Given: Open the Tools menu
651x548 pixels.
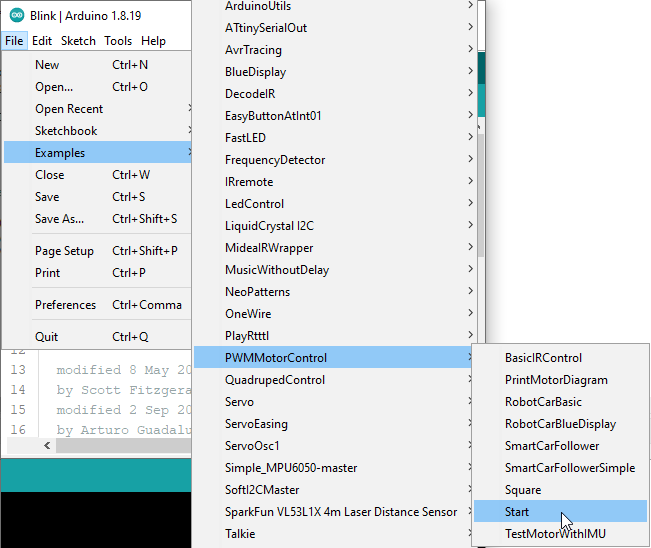Looking at the screenshot, I should pyautogui.click(x=118, y=41).
